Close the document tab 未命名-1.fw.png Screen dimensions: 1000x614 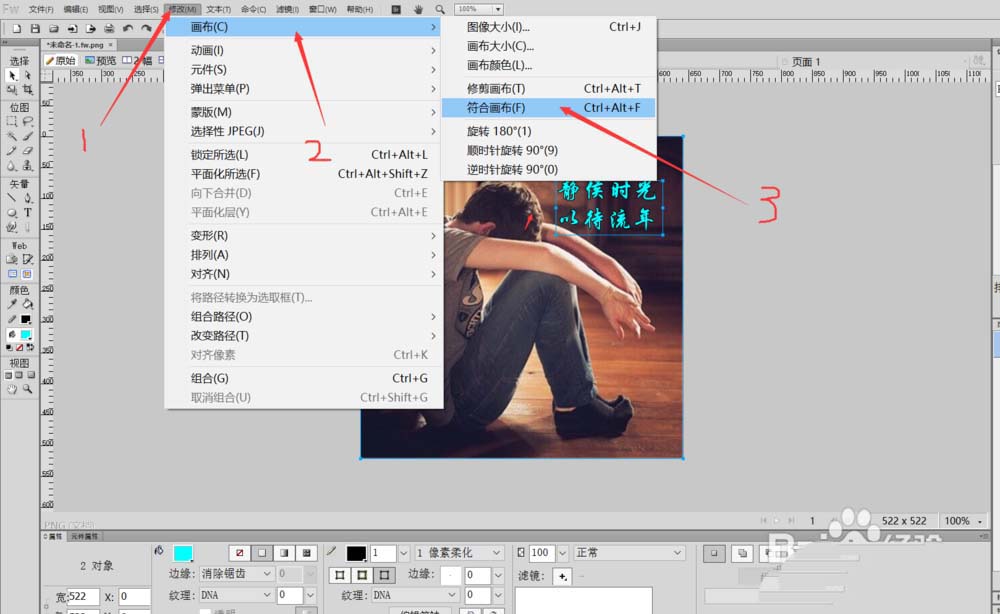click(x=110, y=45)
